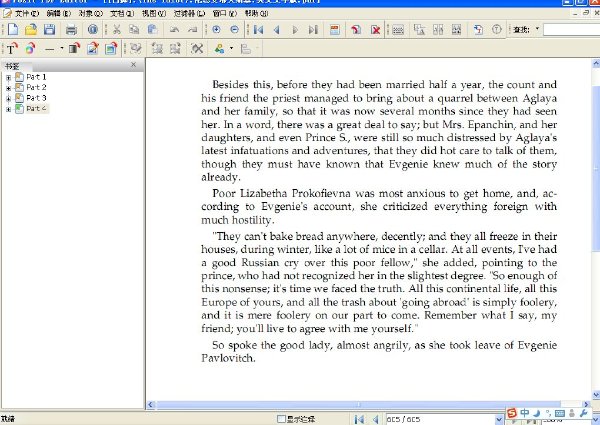
Task: Select the Add Text (T) tool
Action: [x=11, y=49]
